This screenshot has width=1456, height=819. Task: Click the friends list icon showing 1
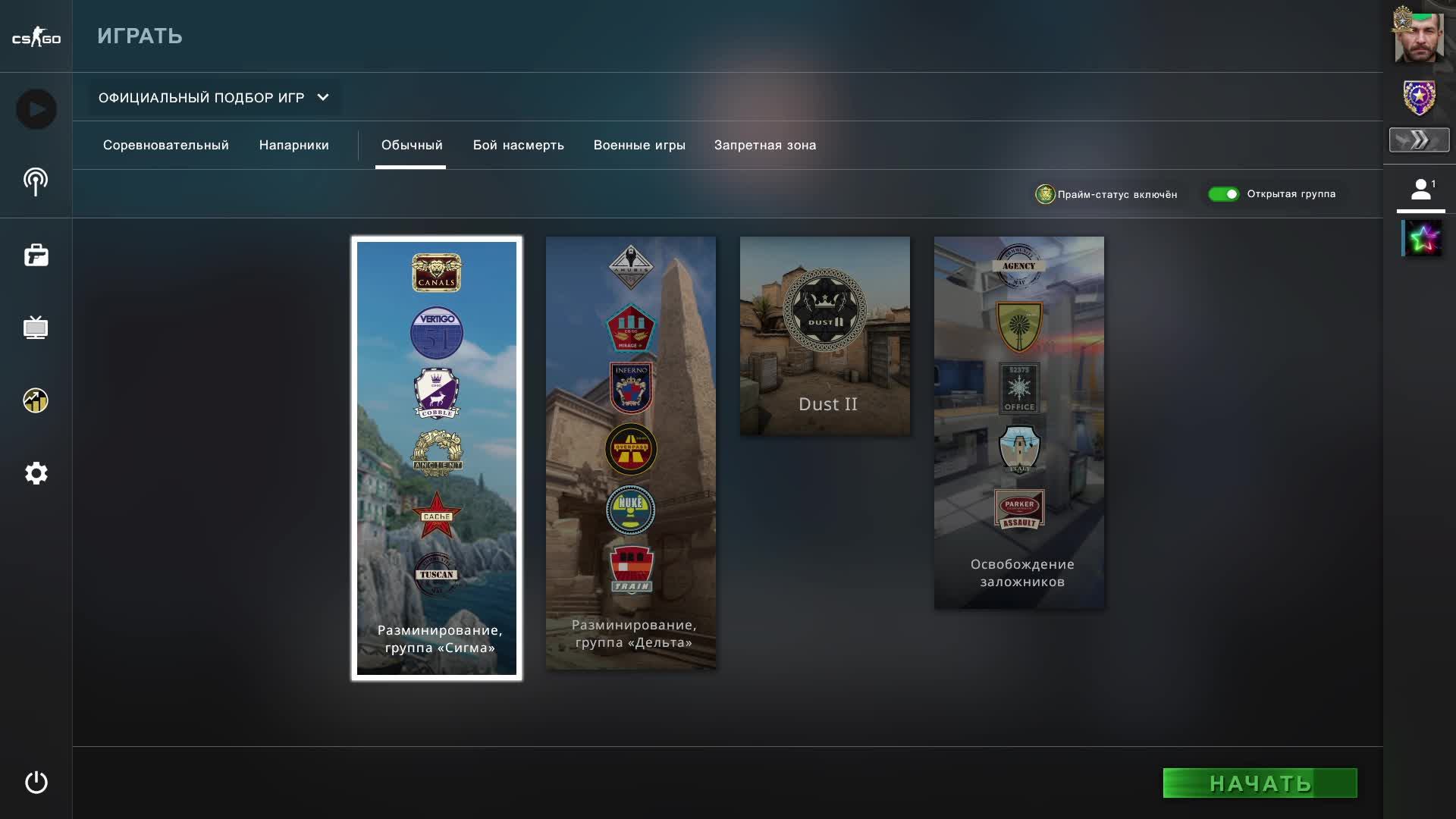(x=1420, y=190)
